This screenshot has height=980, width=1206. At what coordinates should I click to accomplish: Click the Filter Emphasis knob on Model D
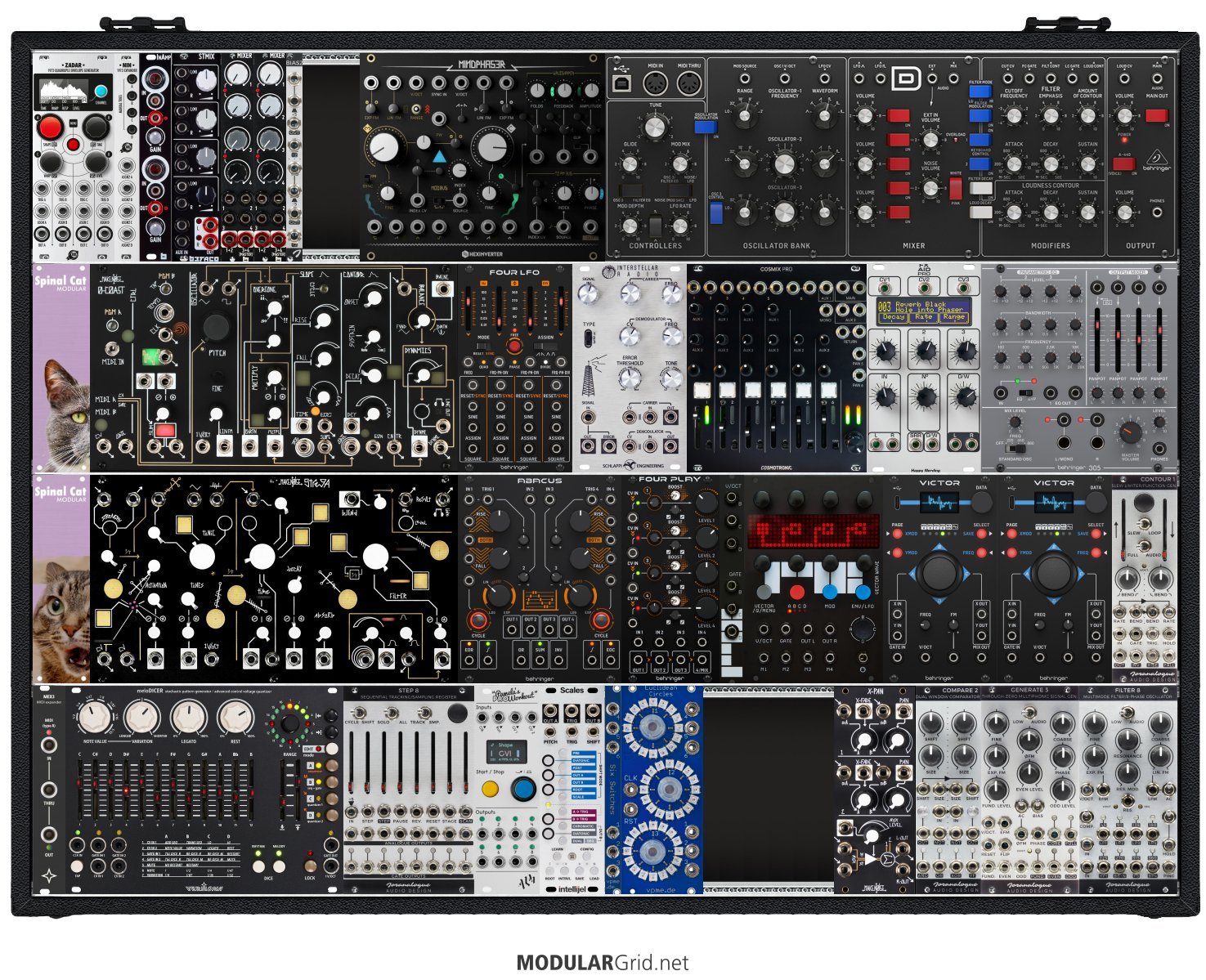coord(1051,116)
